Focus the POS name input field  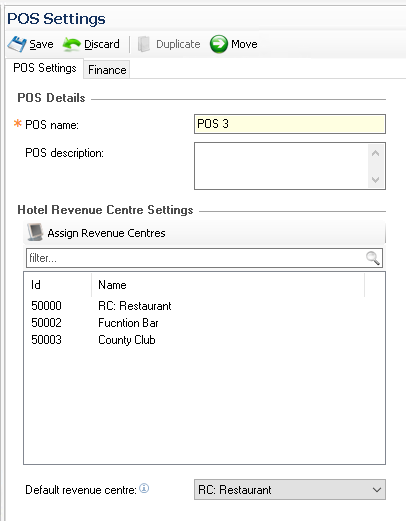coord(290,124)
